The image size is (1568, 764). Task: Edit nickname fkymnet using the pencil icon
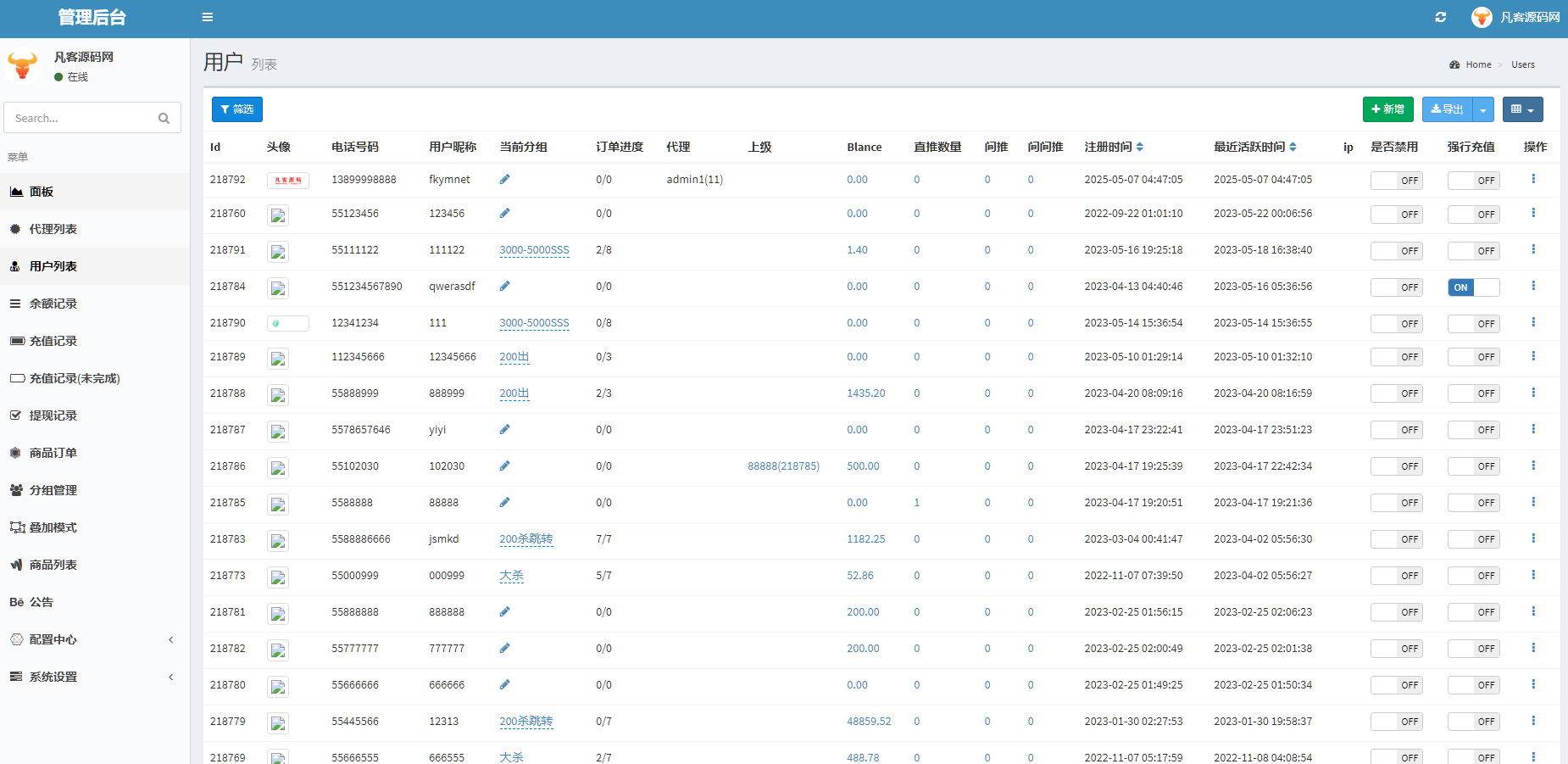pyautogui.click(x=504, y=179)
